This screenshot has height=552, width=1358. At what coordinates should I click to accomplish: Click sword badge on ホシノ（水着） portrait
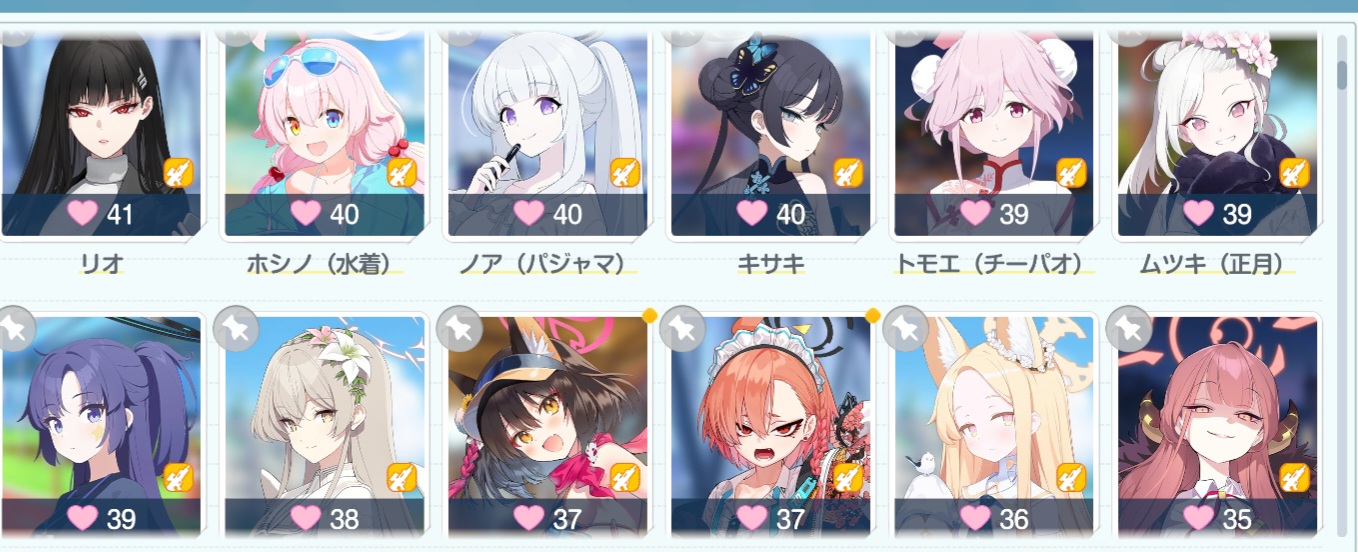click(401, 173)
